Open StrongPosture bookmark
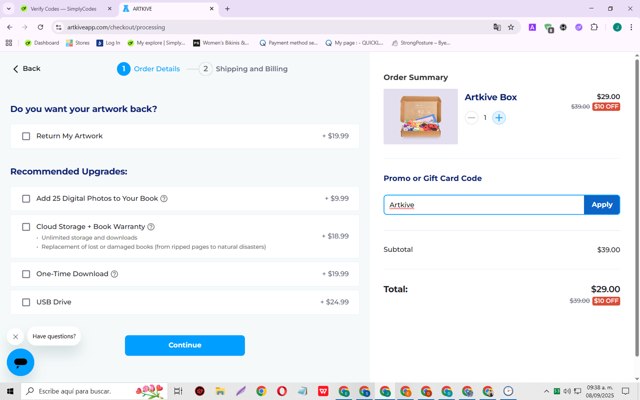Screen dimensions: 640x400 click(x=421, y=43)
